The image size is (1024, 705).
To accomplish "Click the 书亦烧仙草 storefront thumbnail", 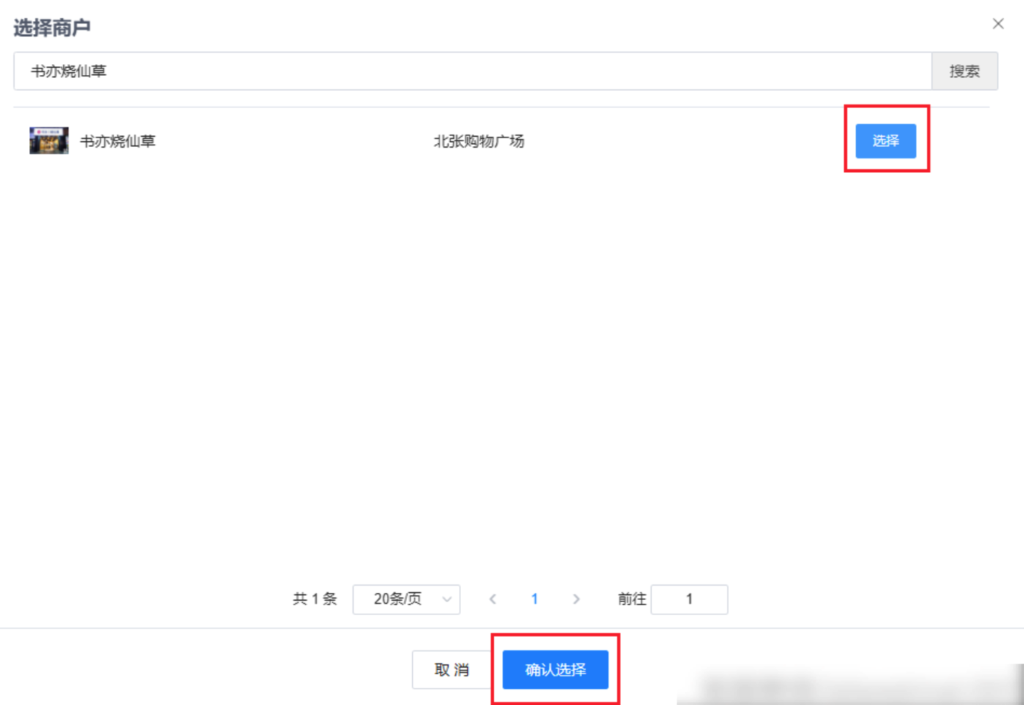I will tap(47, 140).
